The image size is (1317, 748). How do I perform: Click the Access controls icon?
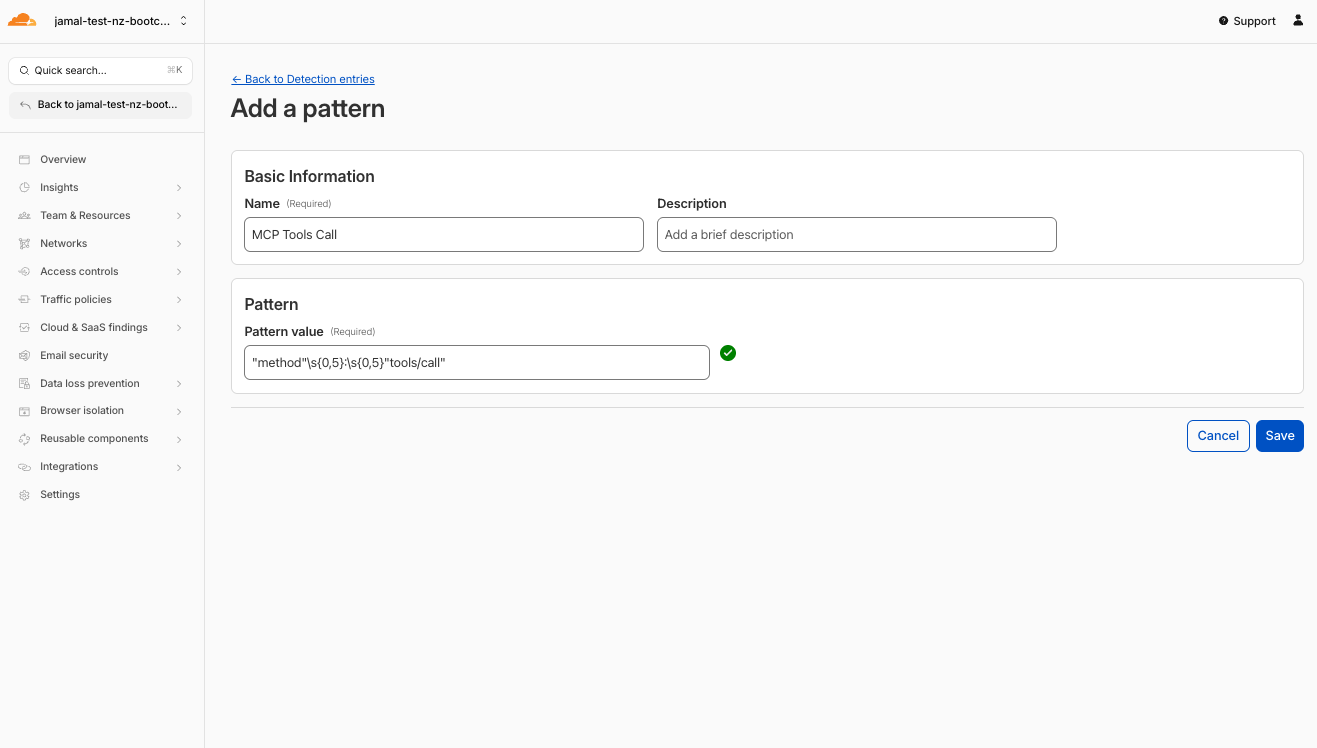coord(25,272)
